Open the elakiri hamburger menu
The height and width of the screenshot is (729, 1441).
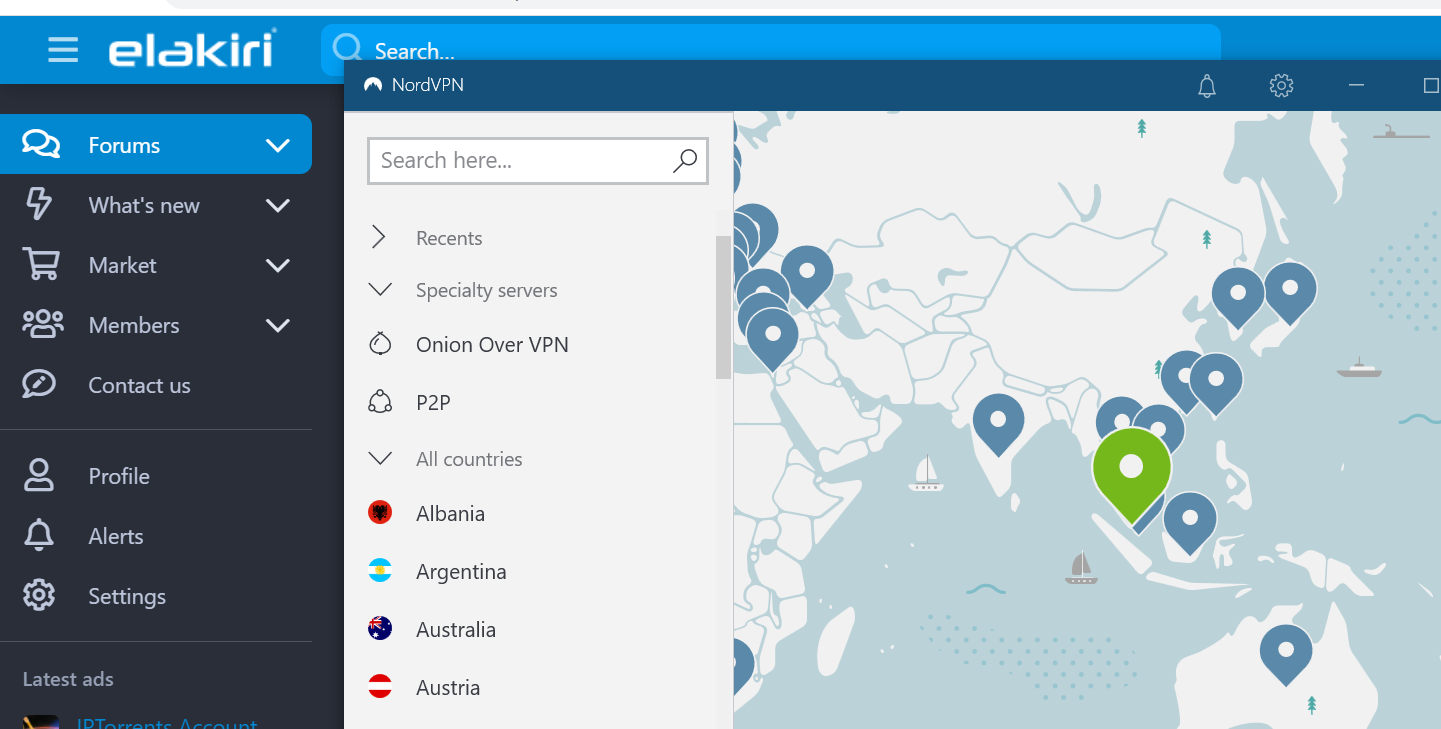[63, 50]
